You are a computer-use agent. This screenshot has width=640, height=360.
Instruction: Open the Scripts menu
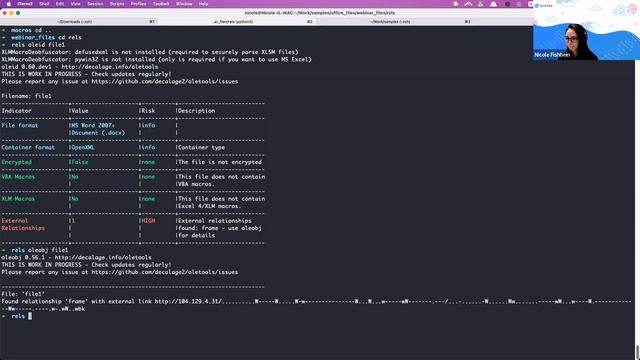[x=117, y=4]
